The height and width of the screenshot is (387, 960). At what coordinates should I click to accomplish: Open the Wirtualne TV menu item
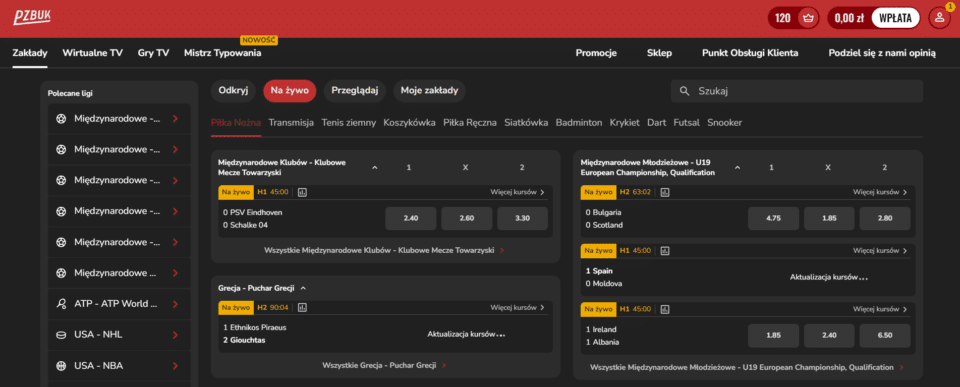92,53
